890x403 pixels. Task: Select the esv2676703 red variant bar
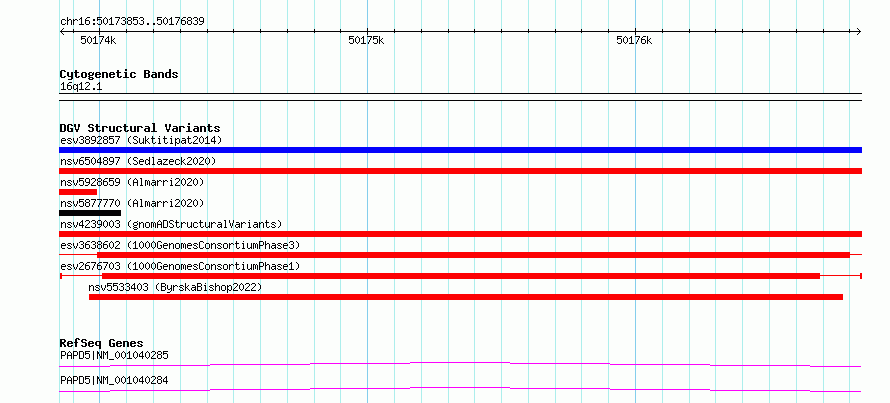[461, 276]
